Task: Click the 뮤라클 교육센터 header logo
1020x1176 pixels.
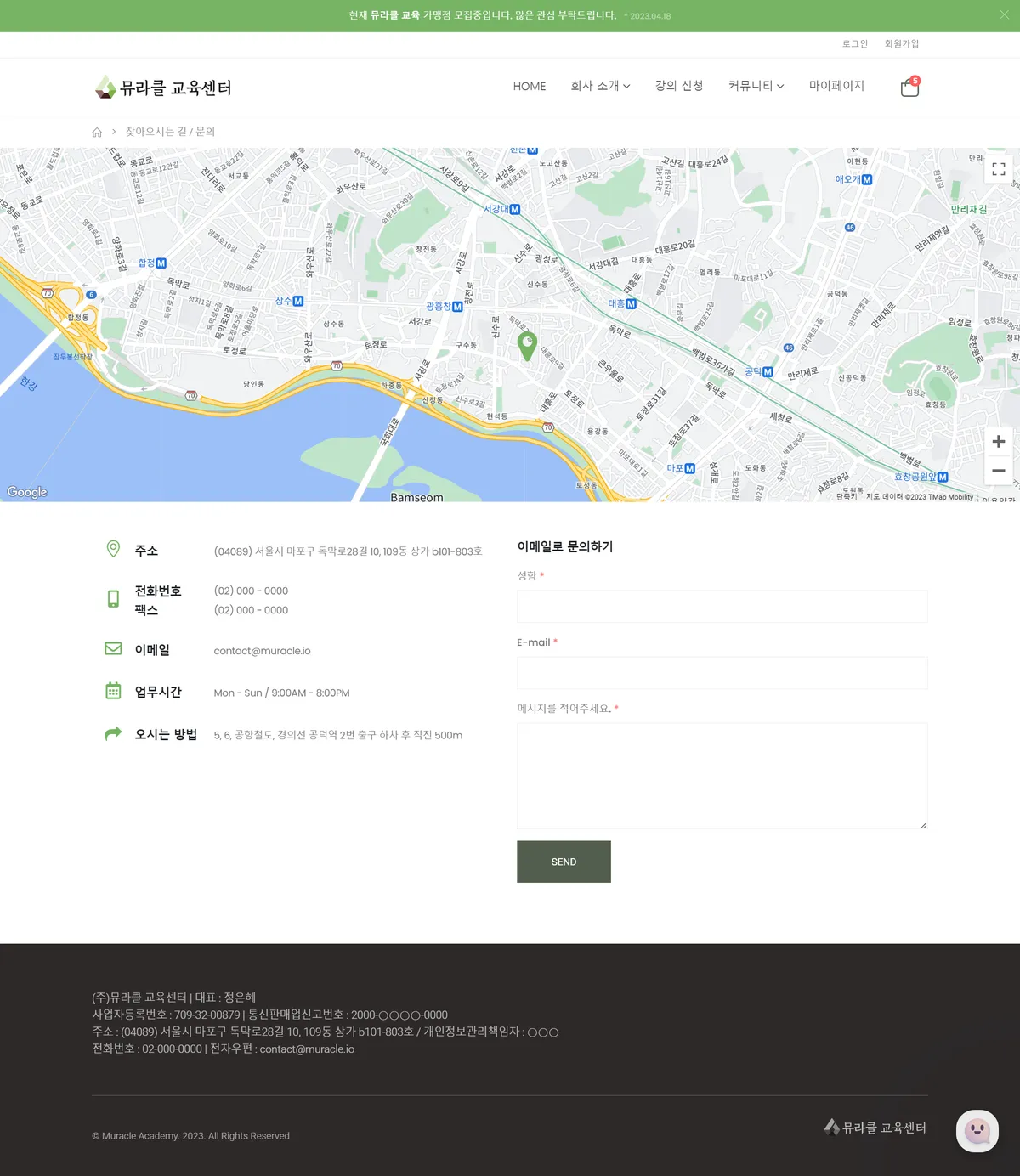Action: [x=163, y=87]
